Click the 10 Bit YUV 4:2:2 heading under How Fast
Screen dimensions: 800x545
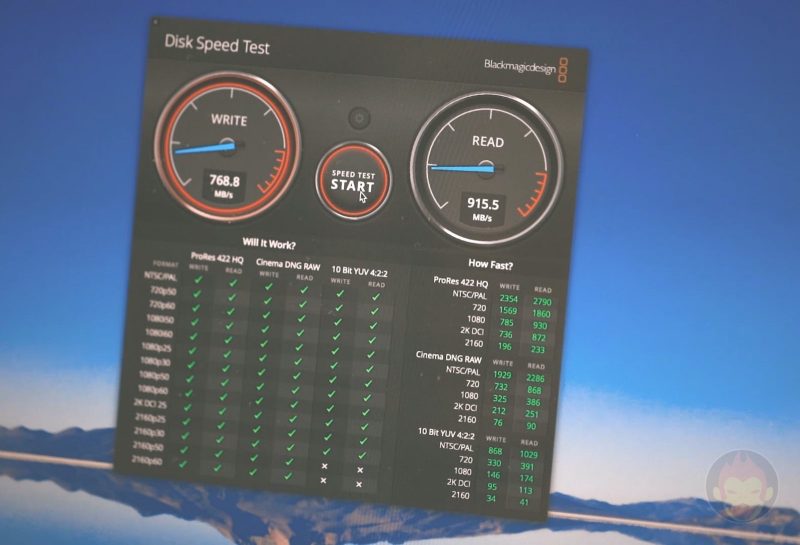(x=446, y=434)
